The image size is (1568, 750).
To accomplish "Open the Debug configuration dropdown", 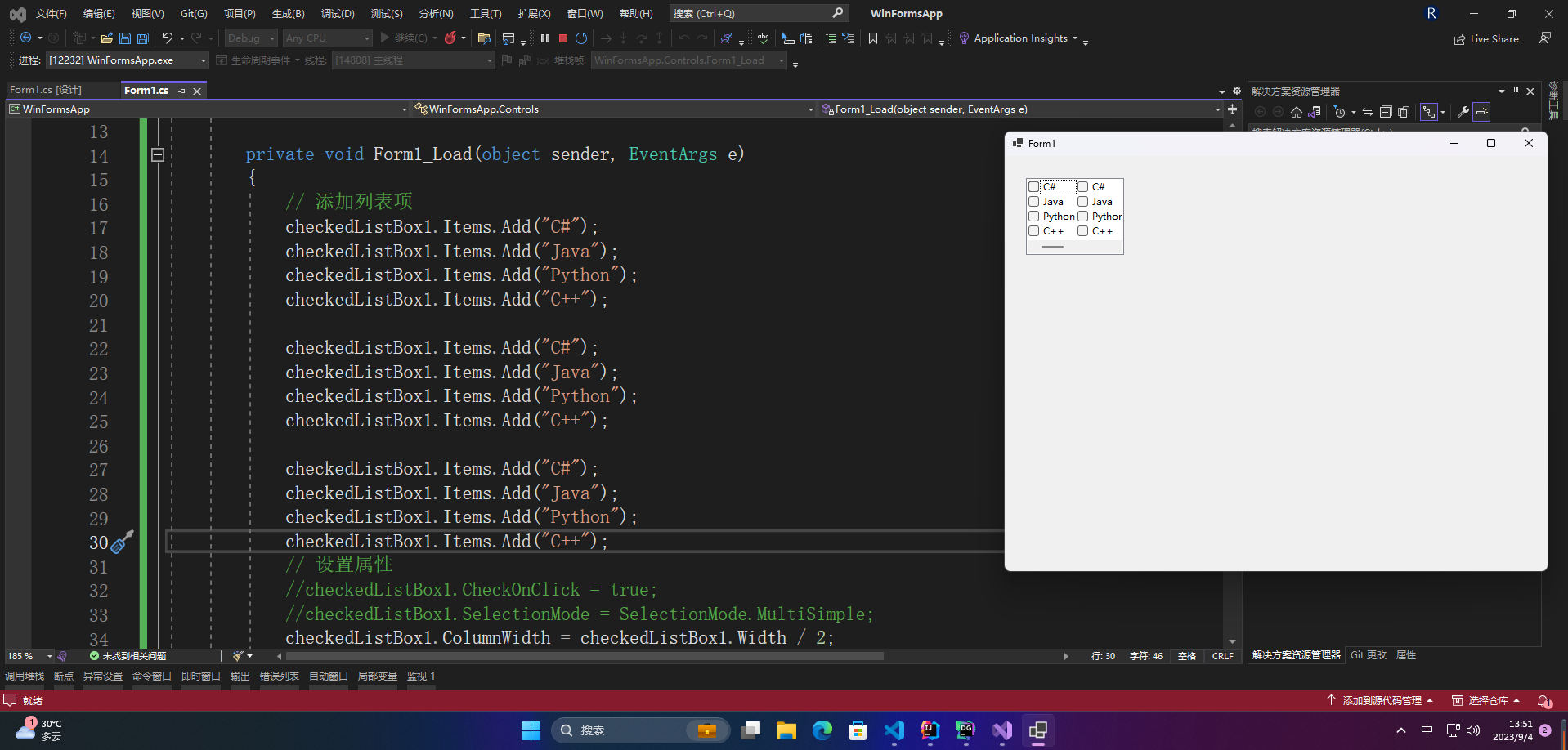I will pyautogui.click(x=251, y=38).
